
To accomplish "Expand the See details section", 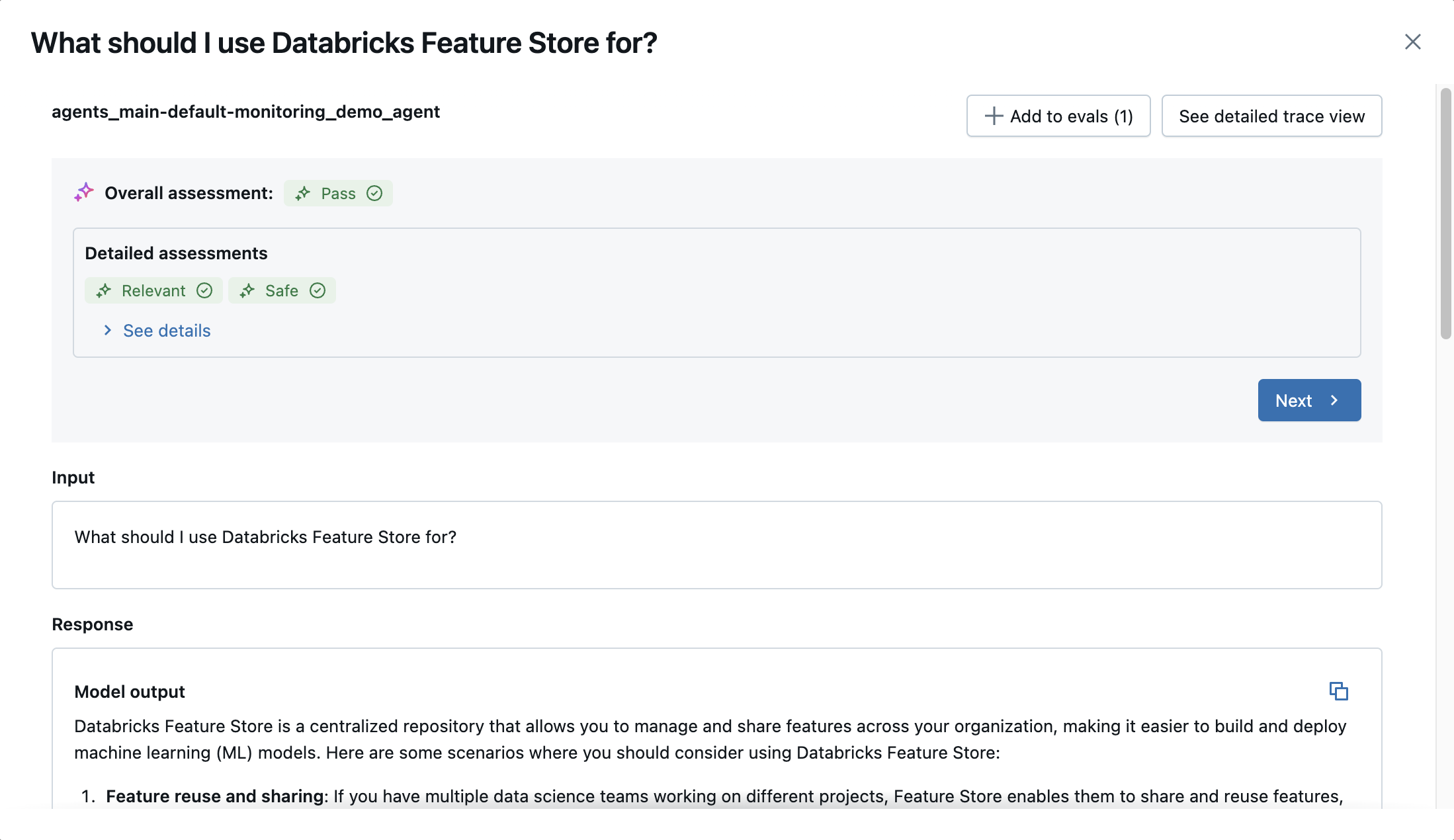I will coord(157,331).
